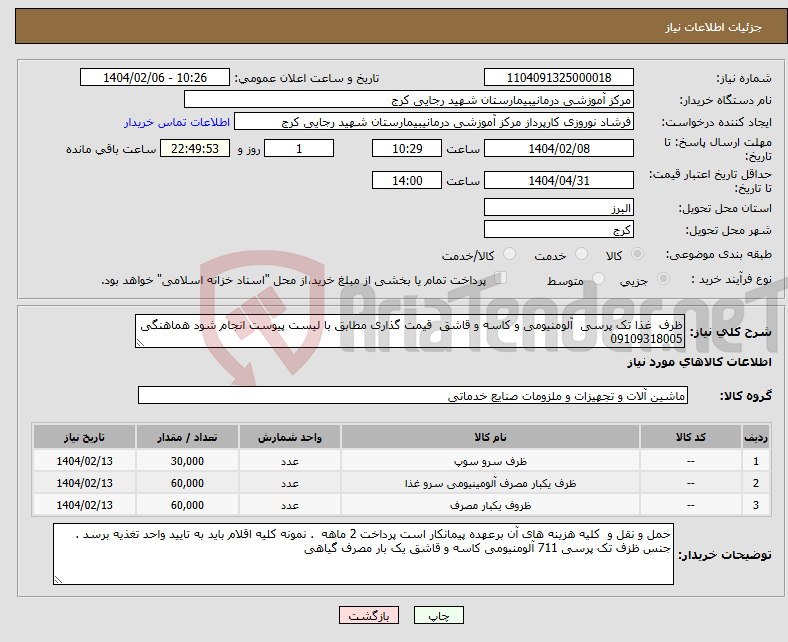Click the گروه کالا product group field
The width and height of the screenshot is (788, 642).
(x=413, y=396)
